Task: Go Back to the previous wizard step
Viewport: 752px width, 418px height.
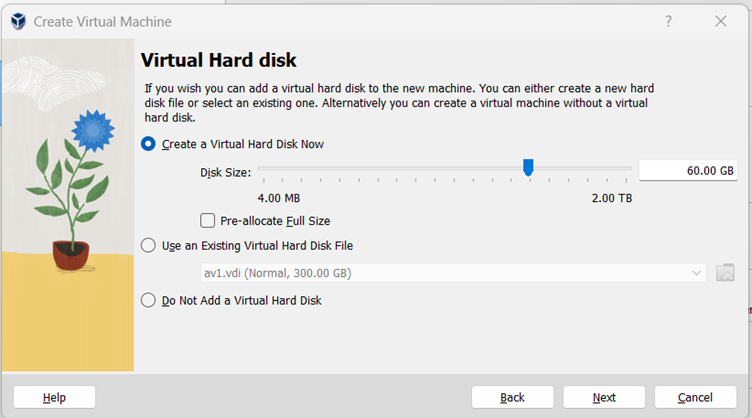Action: (x=512, y=397)
